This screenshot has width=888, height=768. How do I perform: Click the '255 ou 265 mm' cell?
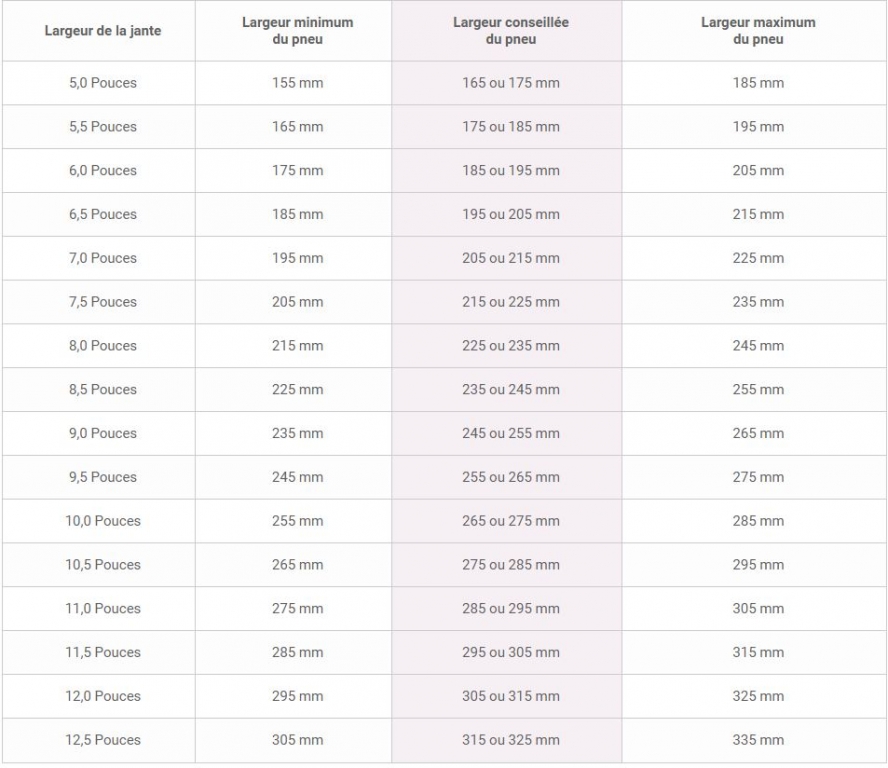pyautogui.click(x=511, y=477)
